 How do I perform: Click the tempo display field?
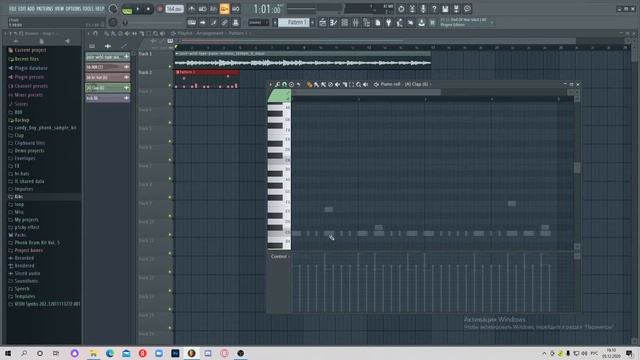(x=174, y=9)
